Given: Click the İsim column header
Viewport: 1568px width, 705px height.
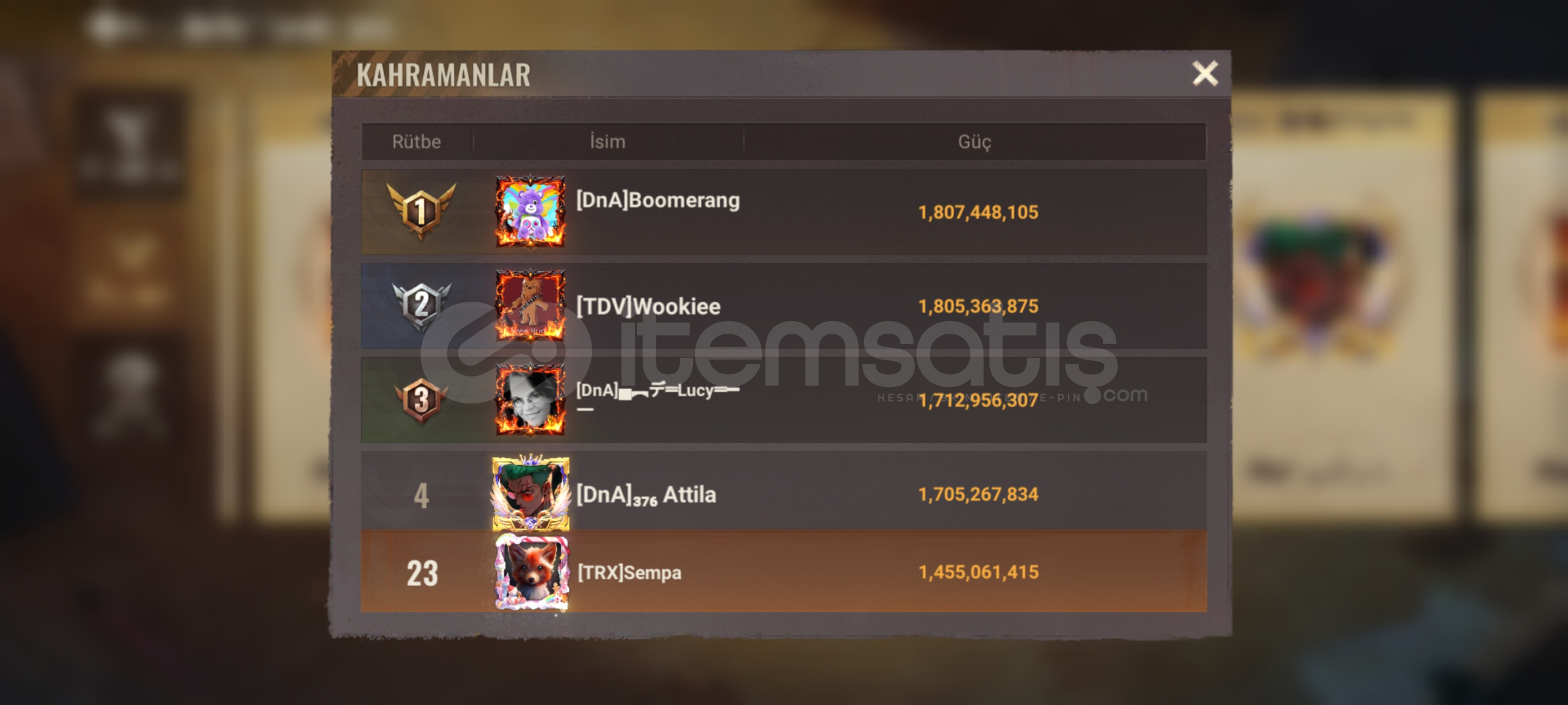Looking at the screenshot, I should click(x=607, y=142).
